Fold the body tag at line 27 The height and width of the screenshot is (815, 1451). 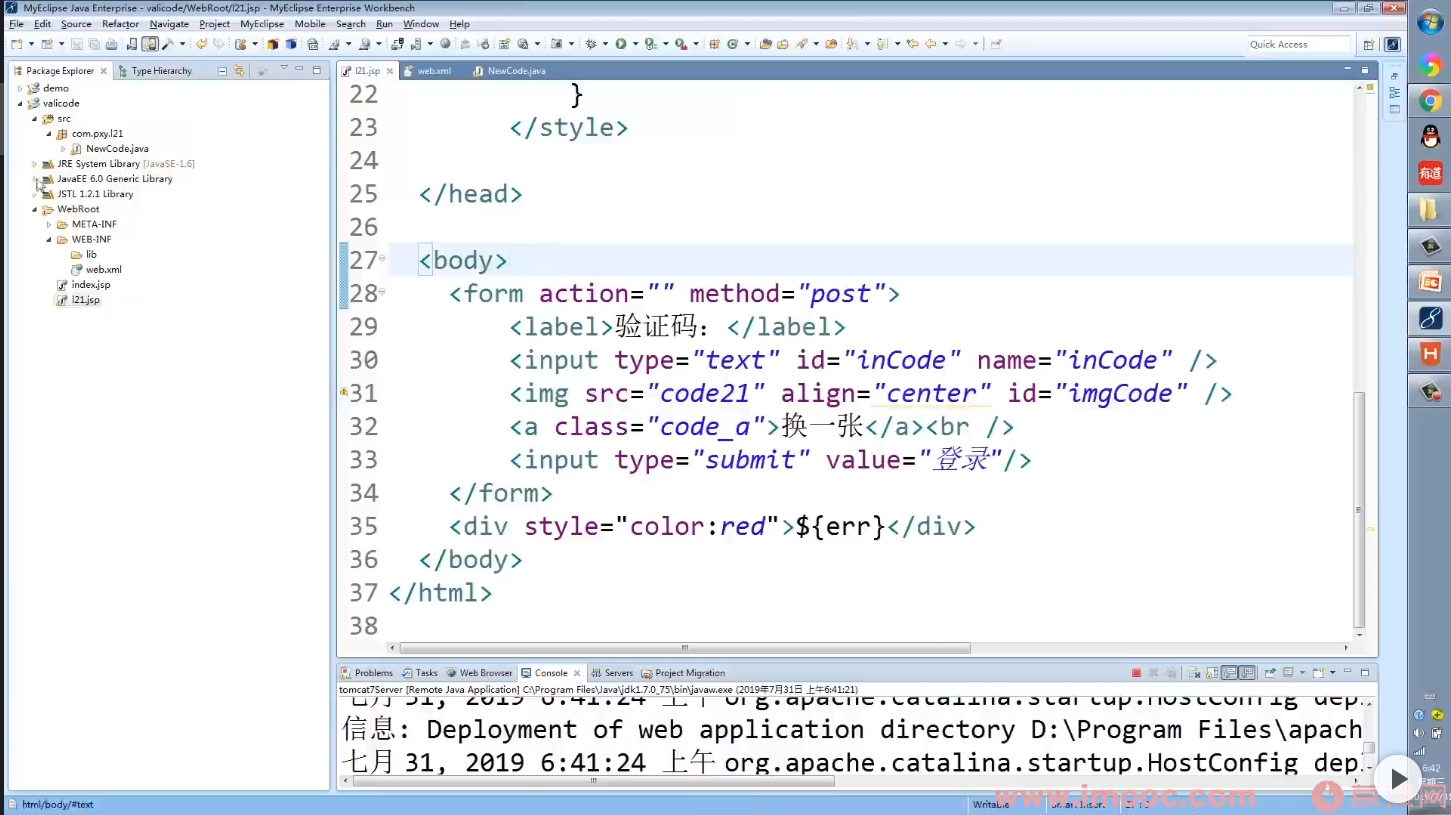(x=382, y=260)
